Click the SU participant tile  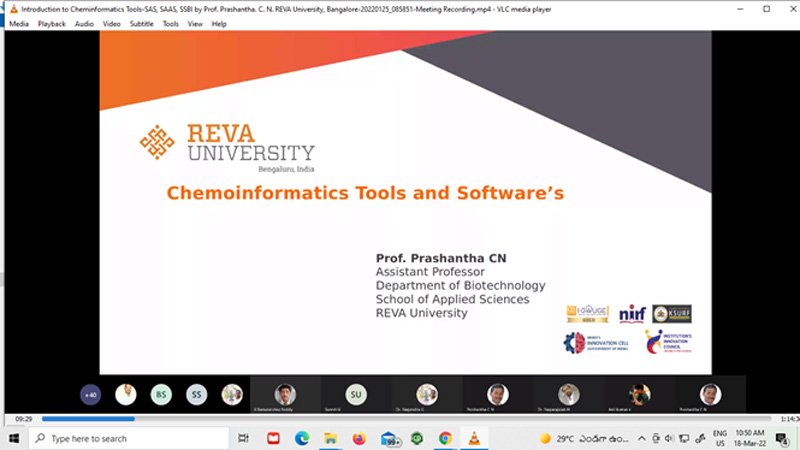pos(356,394)
